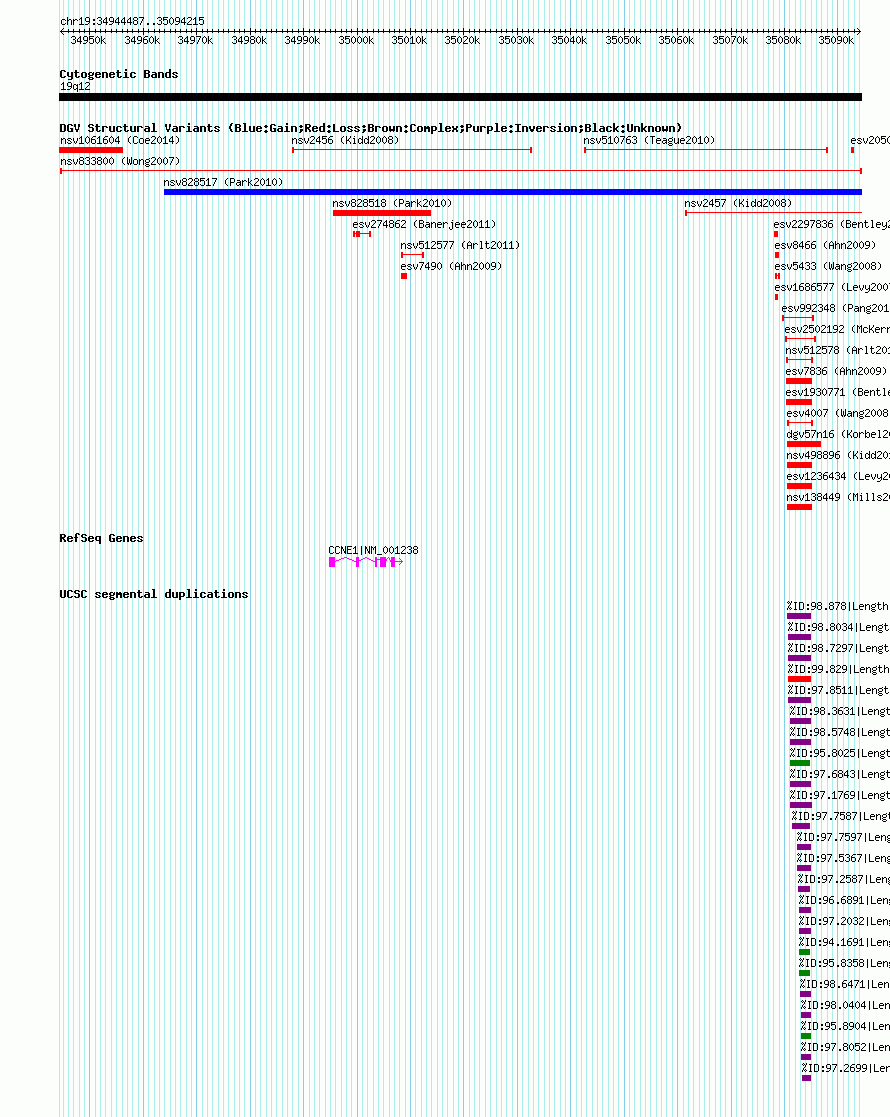Click the %ID:95.8025 duplication label

tap(839, 753)
